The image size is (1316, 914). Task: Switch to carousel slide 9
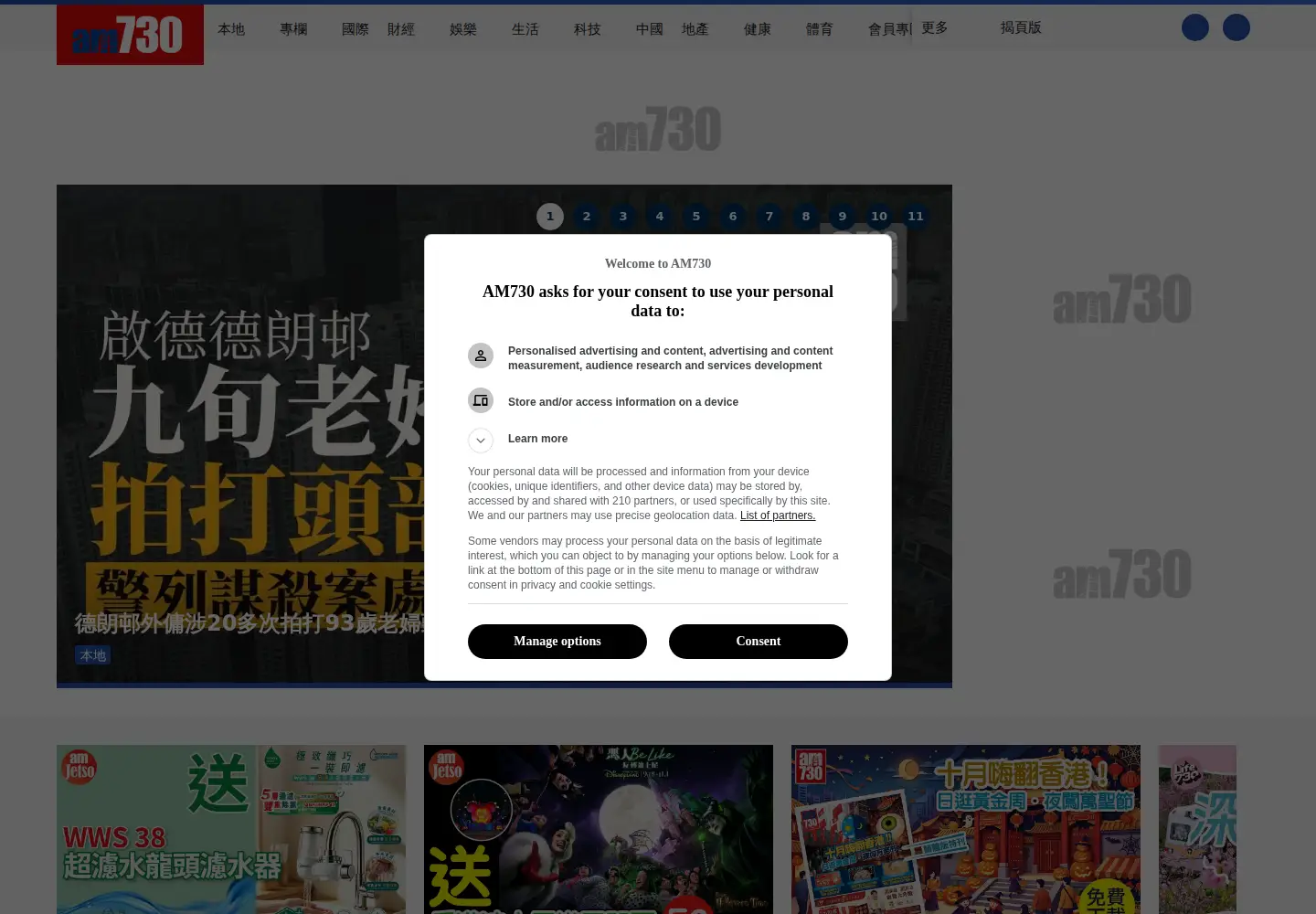coord(843,217)
